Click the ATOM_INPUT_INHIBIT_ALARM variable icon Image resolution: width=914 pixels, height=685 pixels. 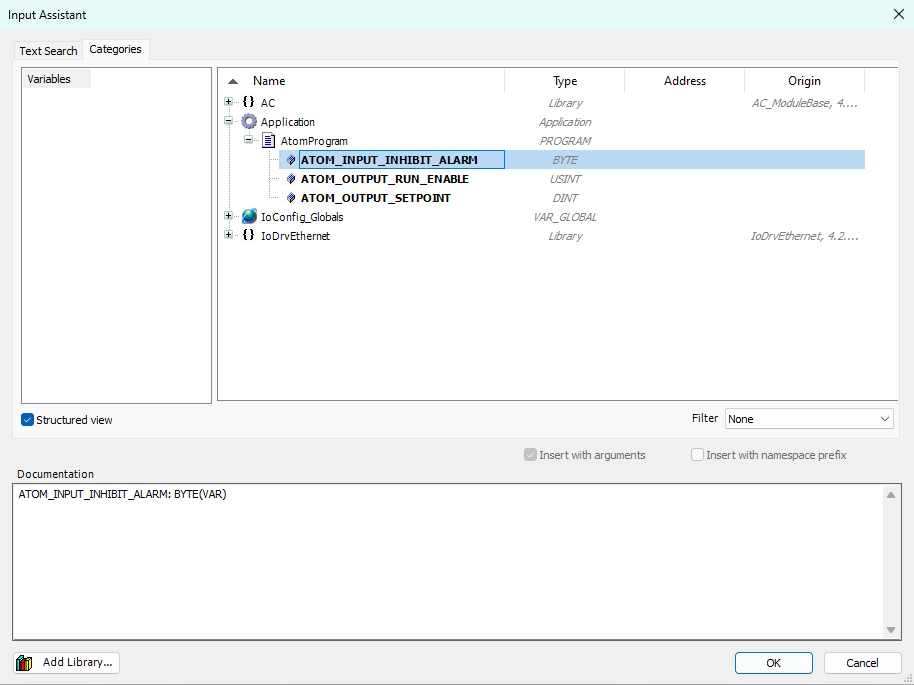tap(291, 160)
